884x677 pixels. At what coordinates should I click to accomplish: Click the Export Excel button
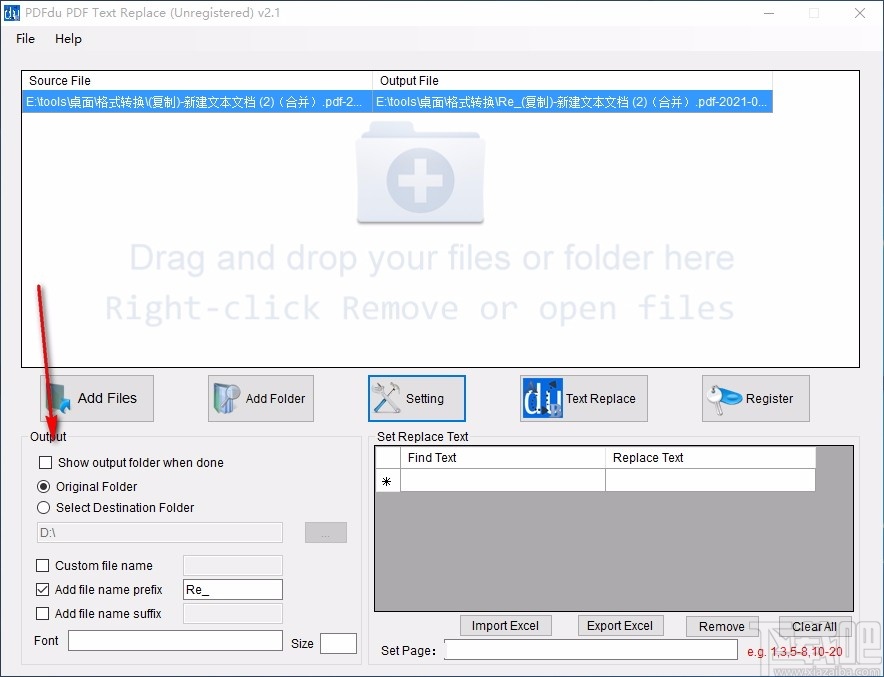pos(620,625)
